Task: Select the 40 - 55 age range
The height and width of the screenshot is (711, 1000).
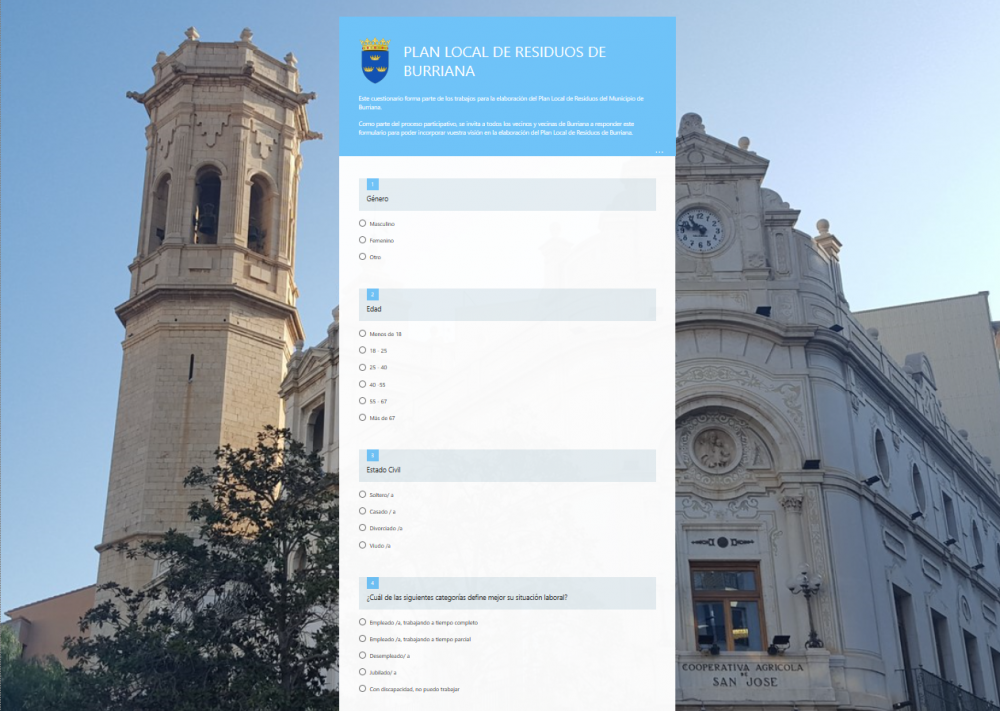Action: (363, 384)
